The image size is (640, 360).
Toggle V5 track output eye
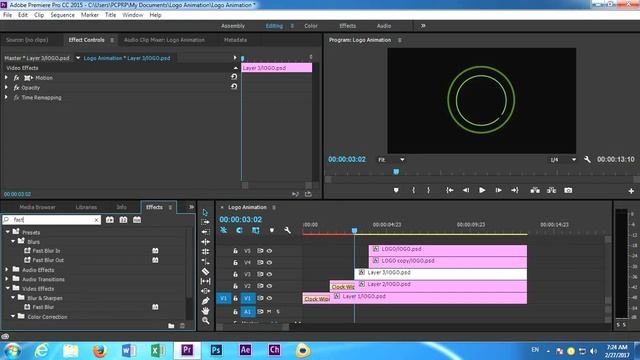269,251
